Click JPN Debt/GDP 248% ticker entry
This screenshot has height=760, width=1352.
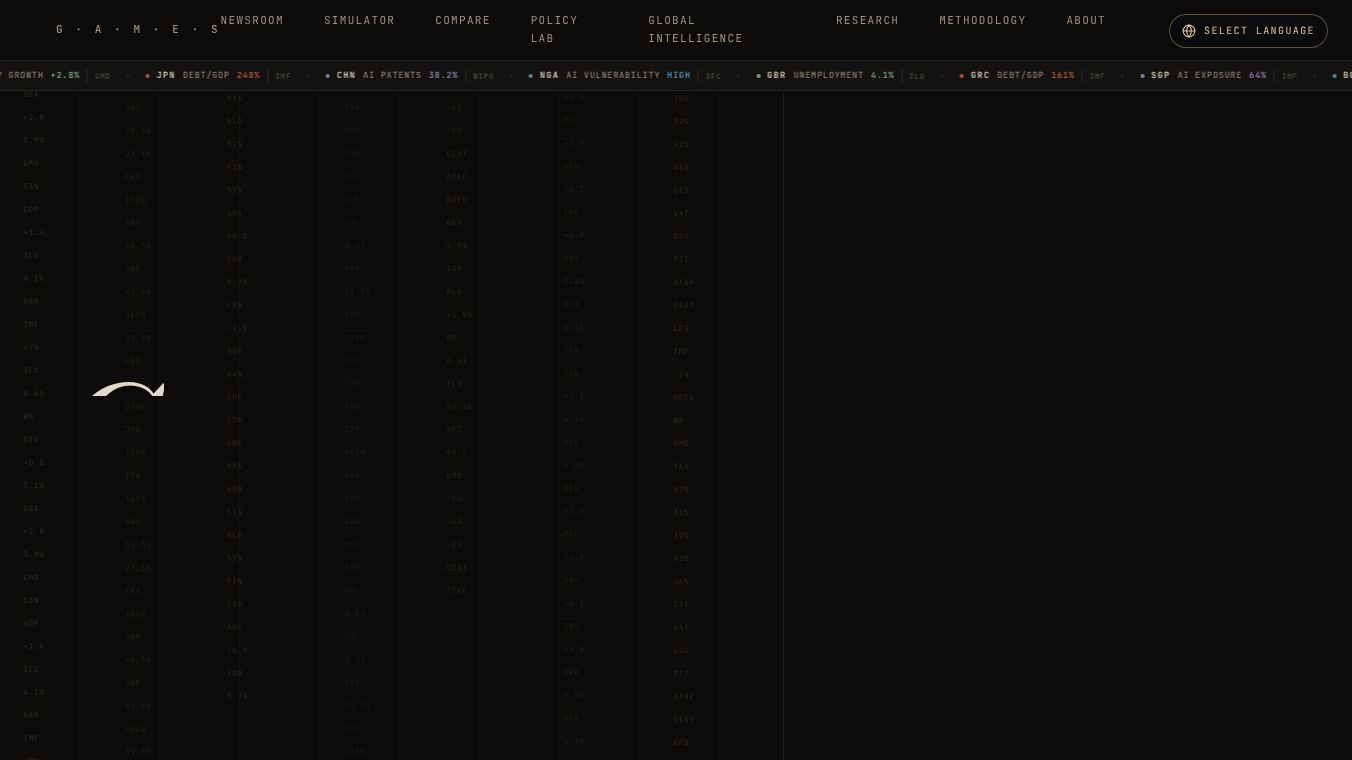[x=218, y=76]
